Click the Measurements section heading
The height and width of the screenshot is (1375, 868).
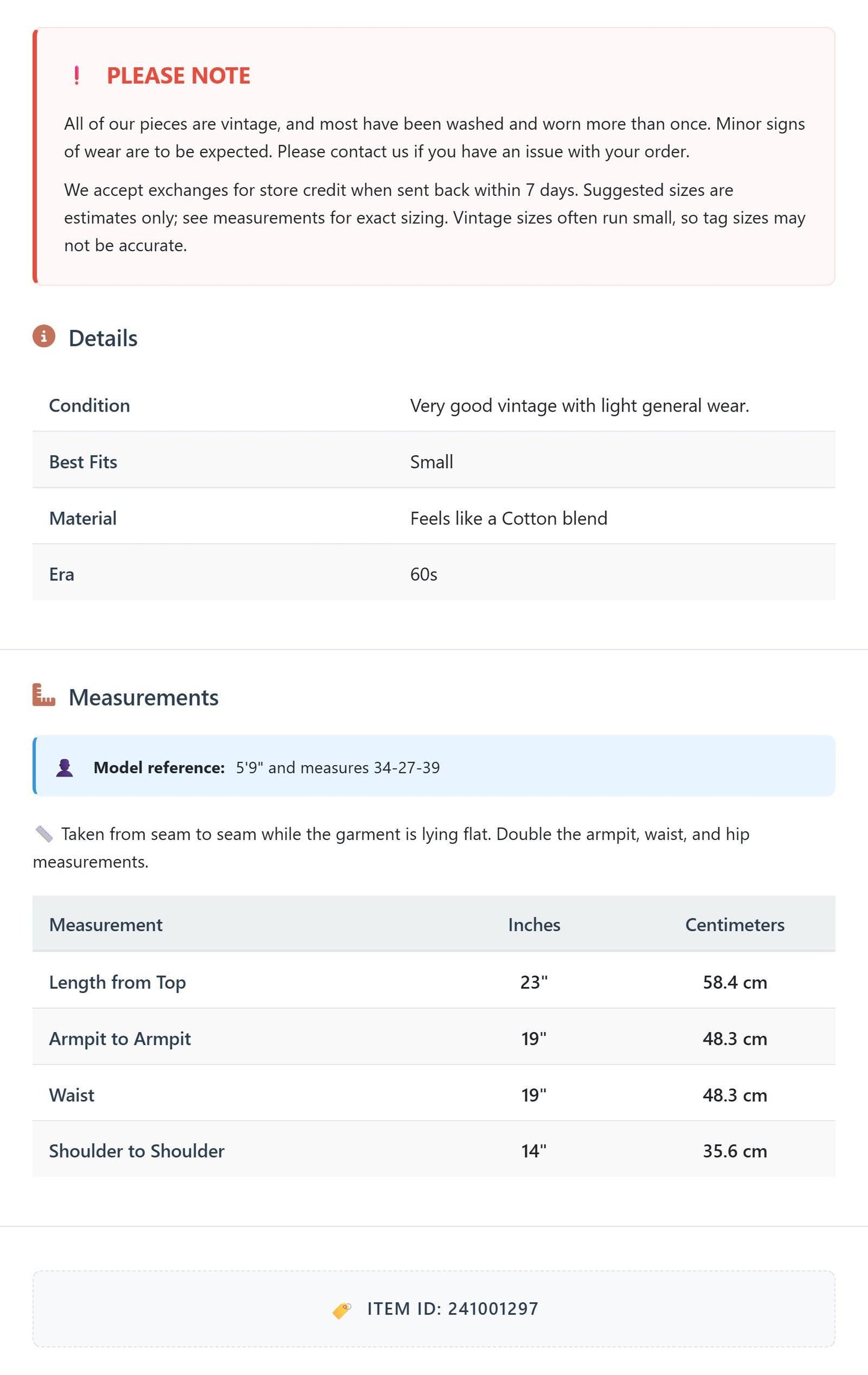tap(144, 697)
